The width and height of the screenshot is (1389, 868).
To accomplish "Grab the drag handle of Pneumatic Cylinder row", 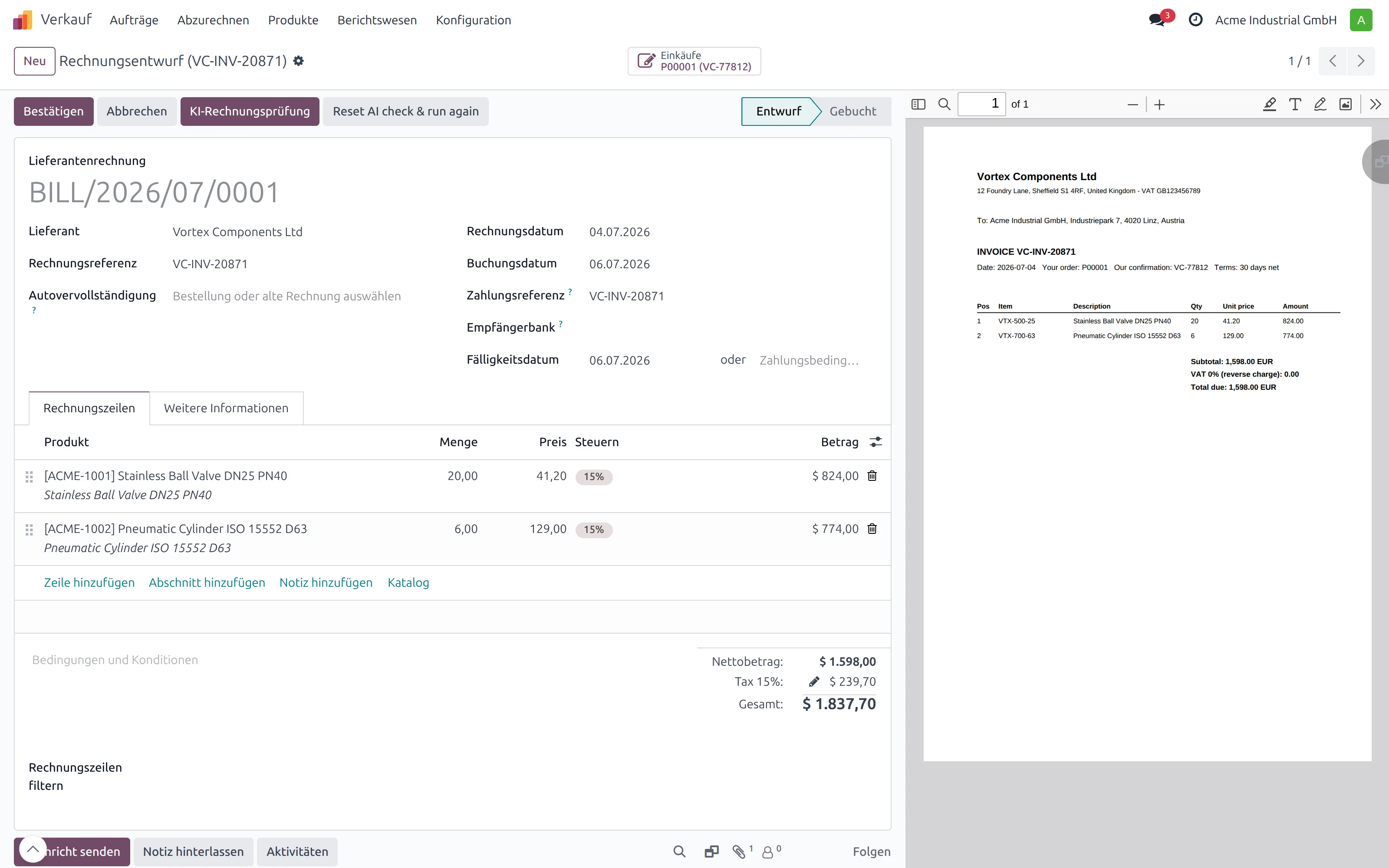I will click(x=29, y=530).
